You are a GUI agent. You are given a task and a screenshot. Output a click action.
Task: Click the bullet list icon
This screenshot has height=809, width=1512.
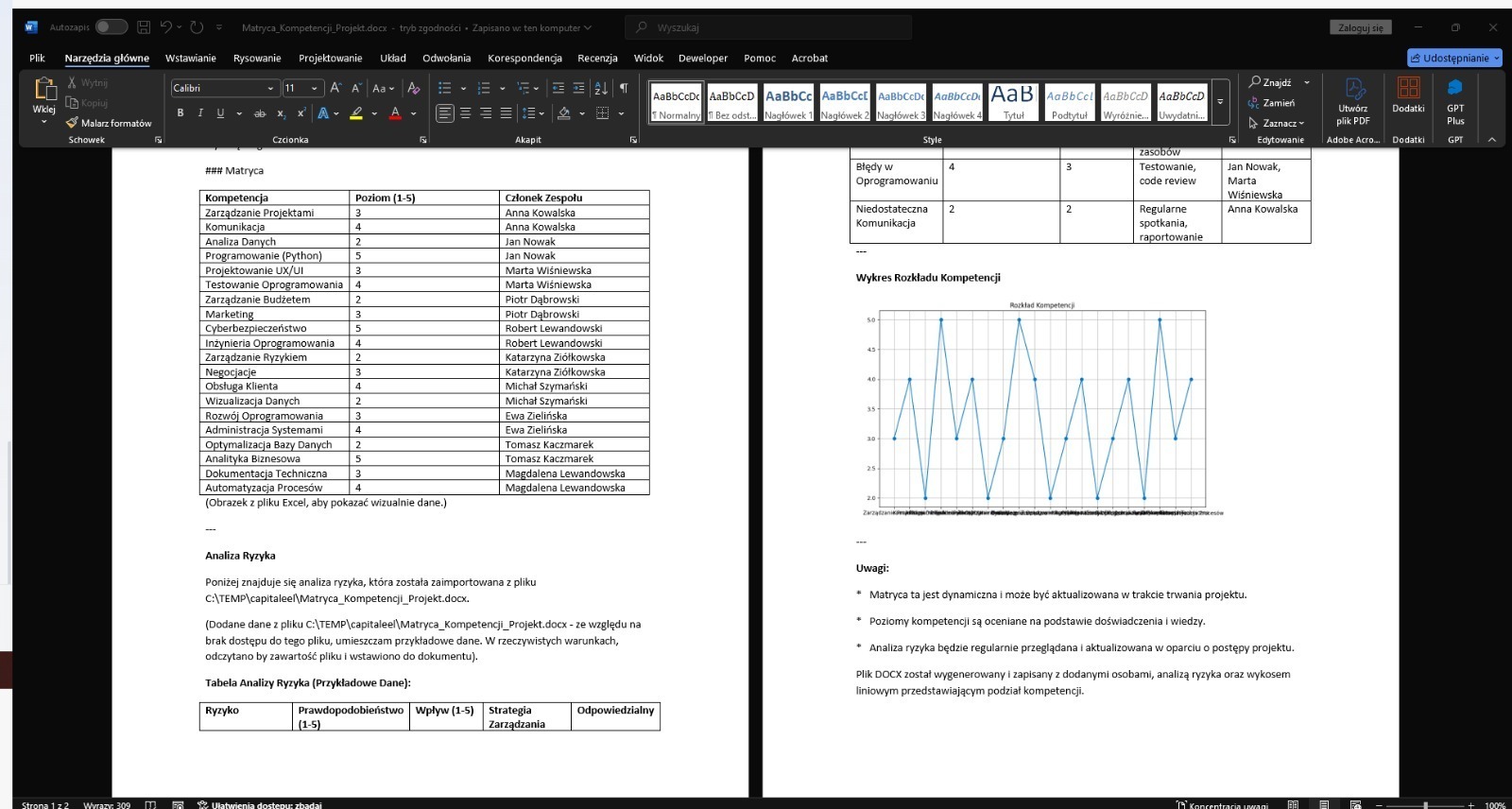coord(444,88)
